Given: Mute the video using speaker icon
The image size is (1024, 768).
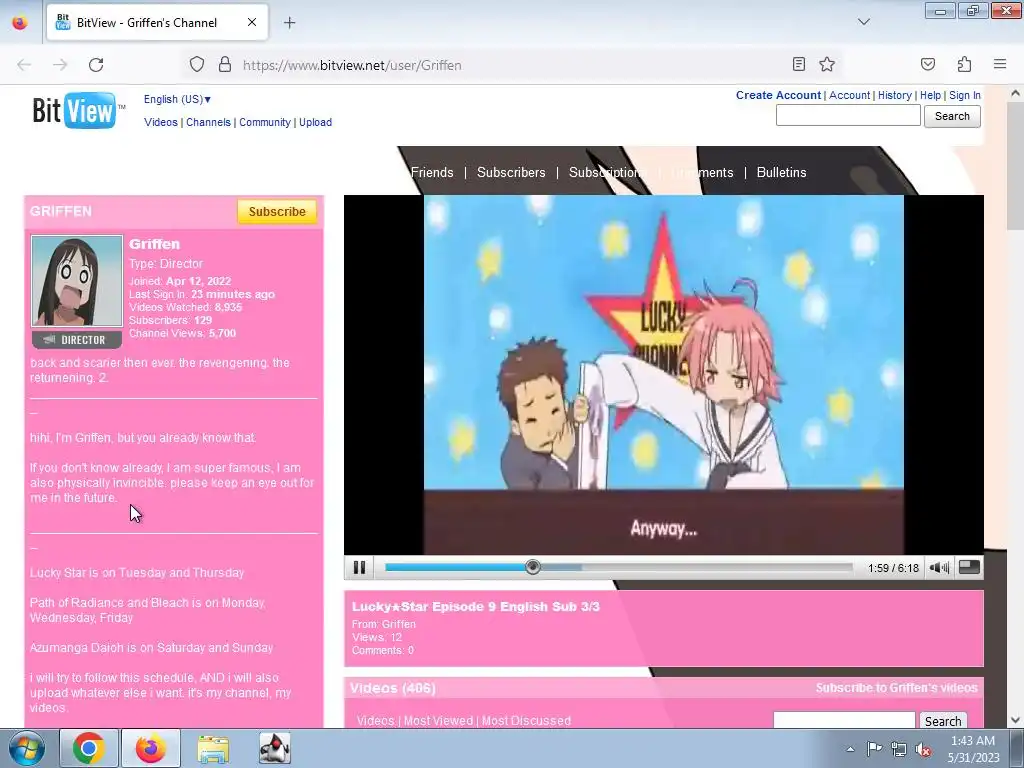Looking at the screenshot, I should tap(939, 568).
